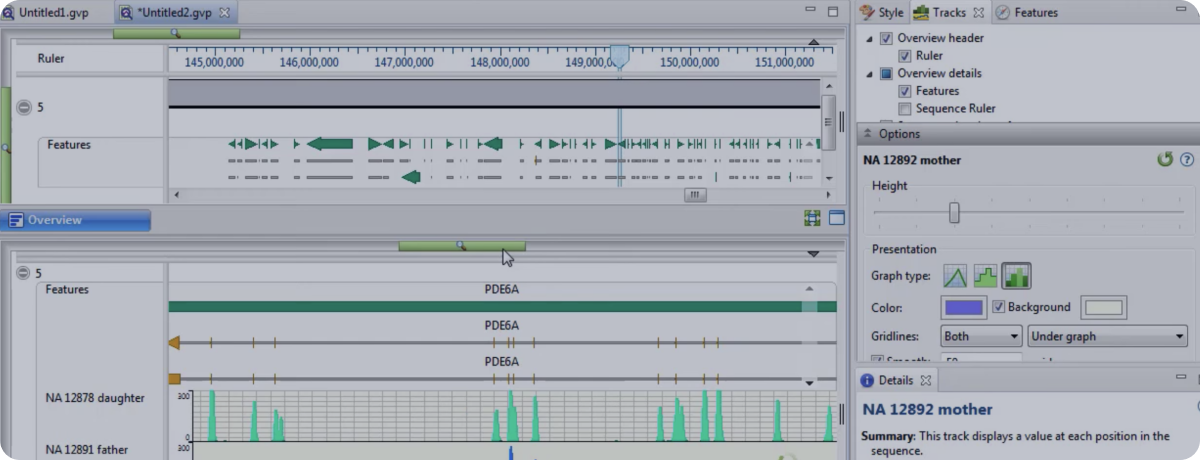Click the maximize overview panel icon
The width and height of the screenshot is (1200, 460).
836,218
